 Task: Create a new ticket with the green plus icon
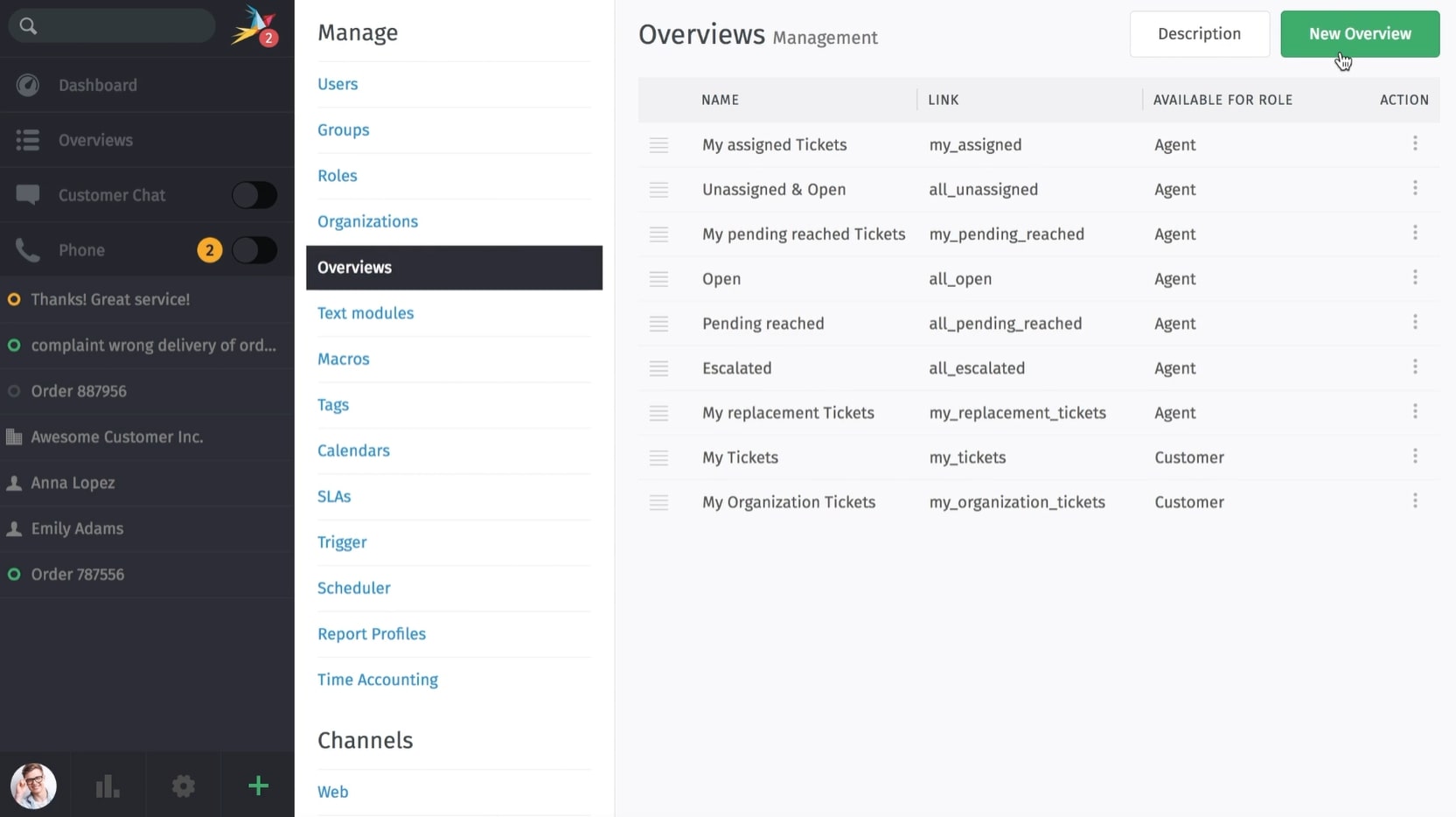tap(258, 785)
